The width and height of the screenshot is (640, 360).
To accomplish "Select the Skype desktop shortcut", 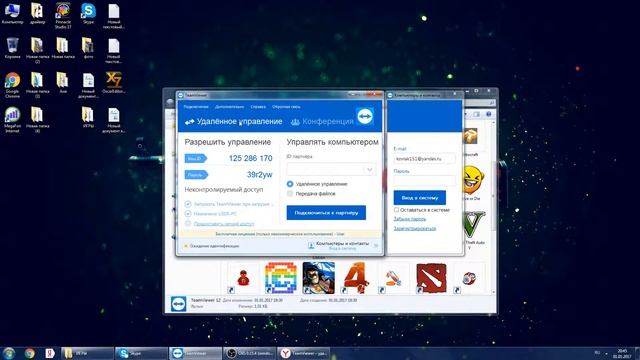I will (88, 13).
